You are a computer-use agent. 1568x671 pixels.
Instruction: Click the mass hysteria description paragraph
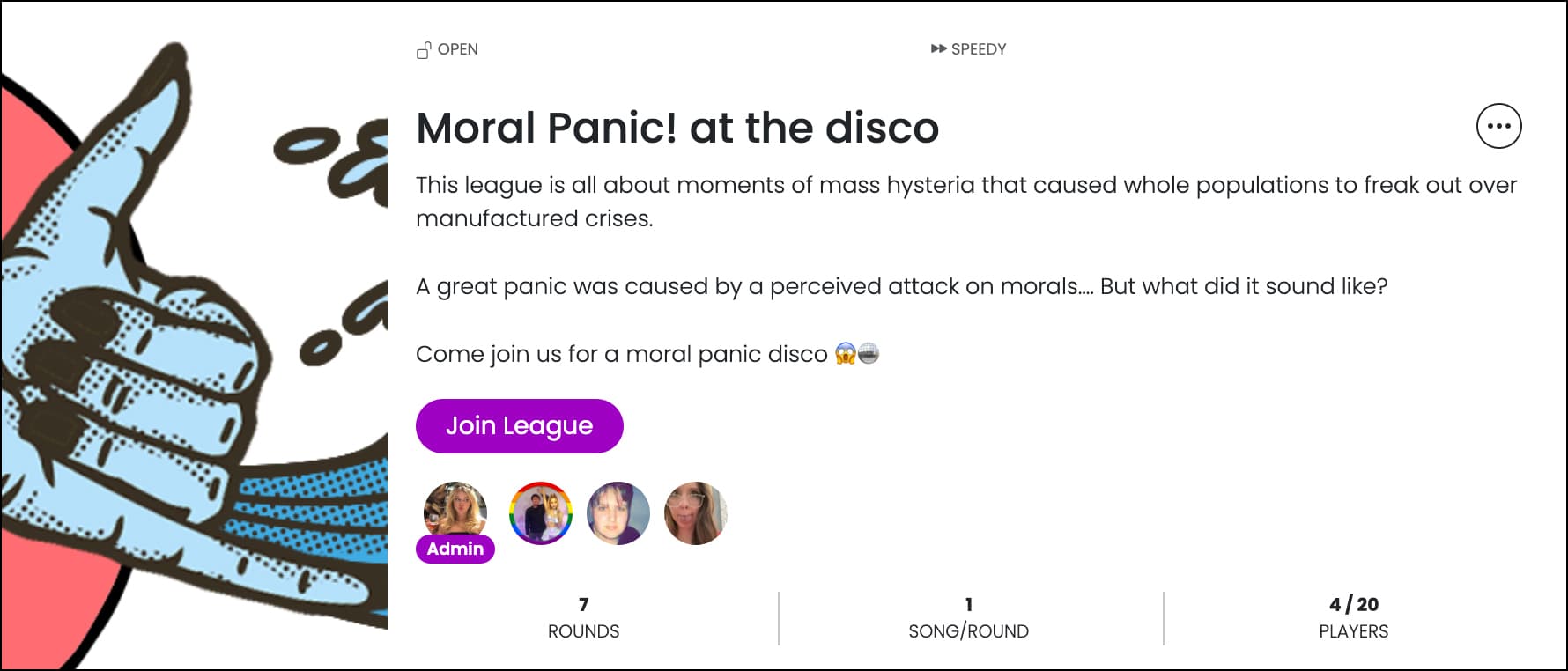click(x=965, y=202)
